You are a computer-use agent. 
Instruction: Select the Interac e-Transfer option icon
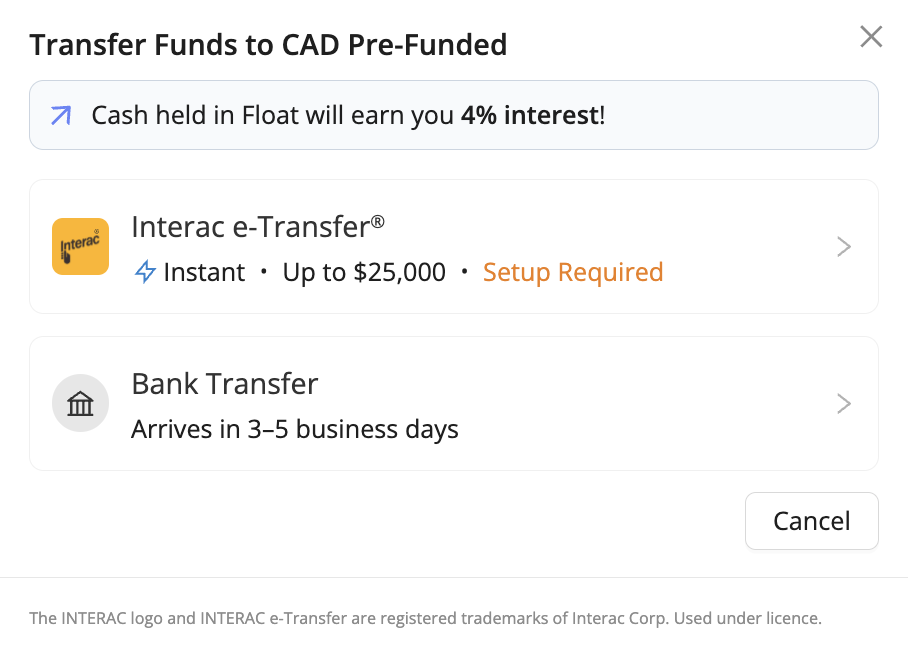[80, 246]
